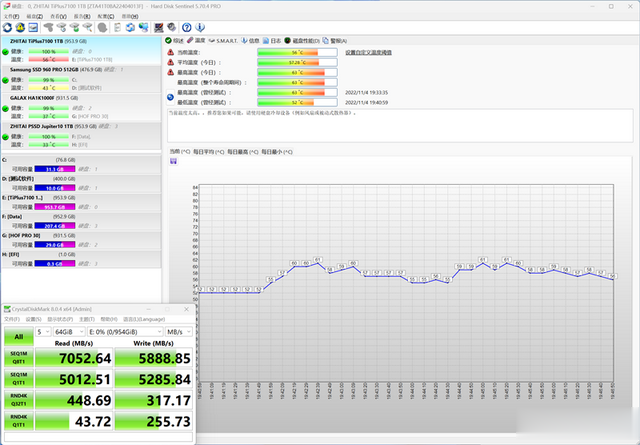The image size is (640, 445).
Task: Open the 文件 menu in CrystalDiskMark
Action: 12,320
